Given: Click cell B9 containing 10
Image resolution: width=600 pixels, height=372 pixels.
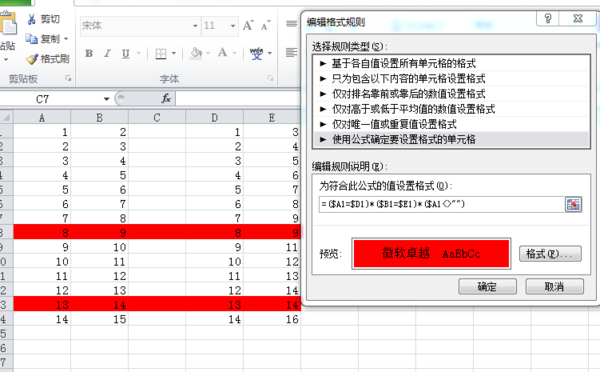Looking at the screenshot, I should coord(99,247).
